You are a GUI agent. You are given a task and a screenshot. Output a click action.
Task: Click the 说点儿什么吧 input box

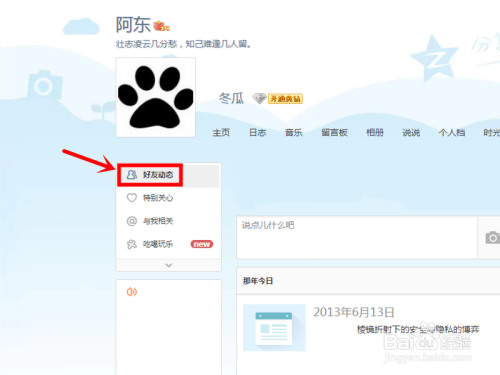pos(357,237)
